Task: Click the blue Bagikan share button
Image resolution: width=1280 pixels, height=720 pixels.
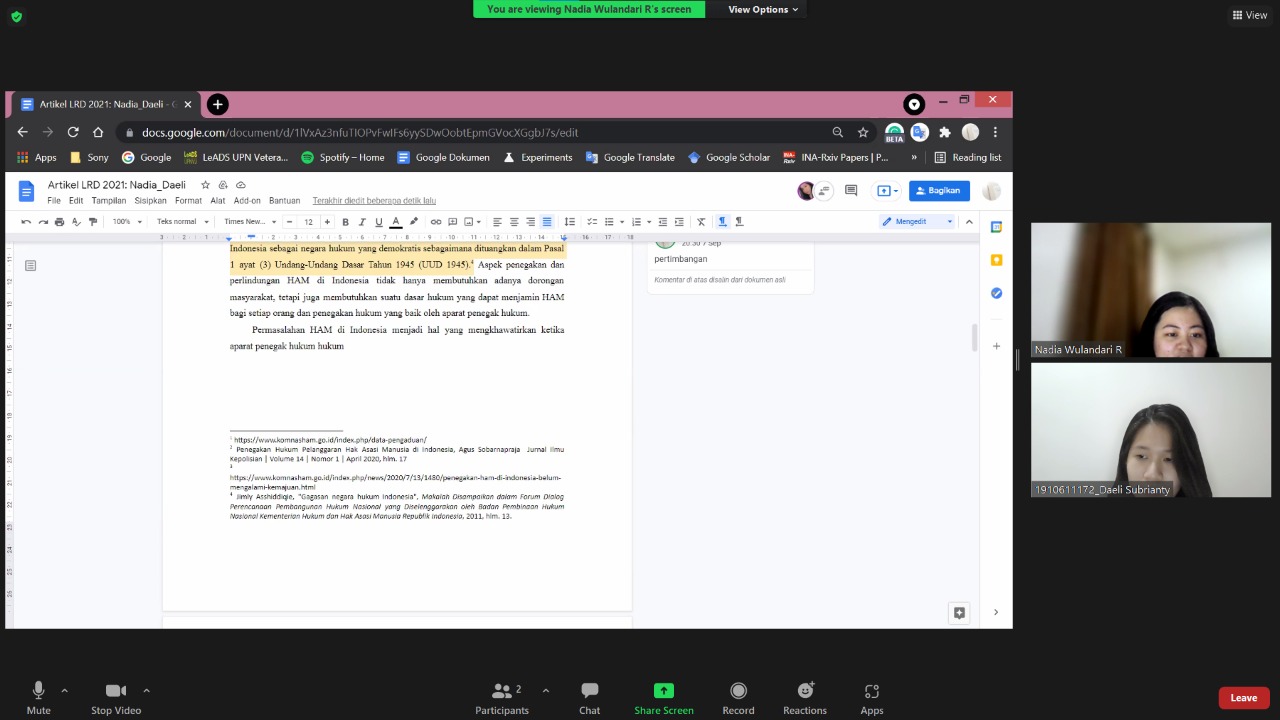Action: (938, 191)
